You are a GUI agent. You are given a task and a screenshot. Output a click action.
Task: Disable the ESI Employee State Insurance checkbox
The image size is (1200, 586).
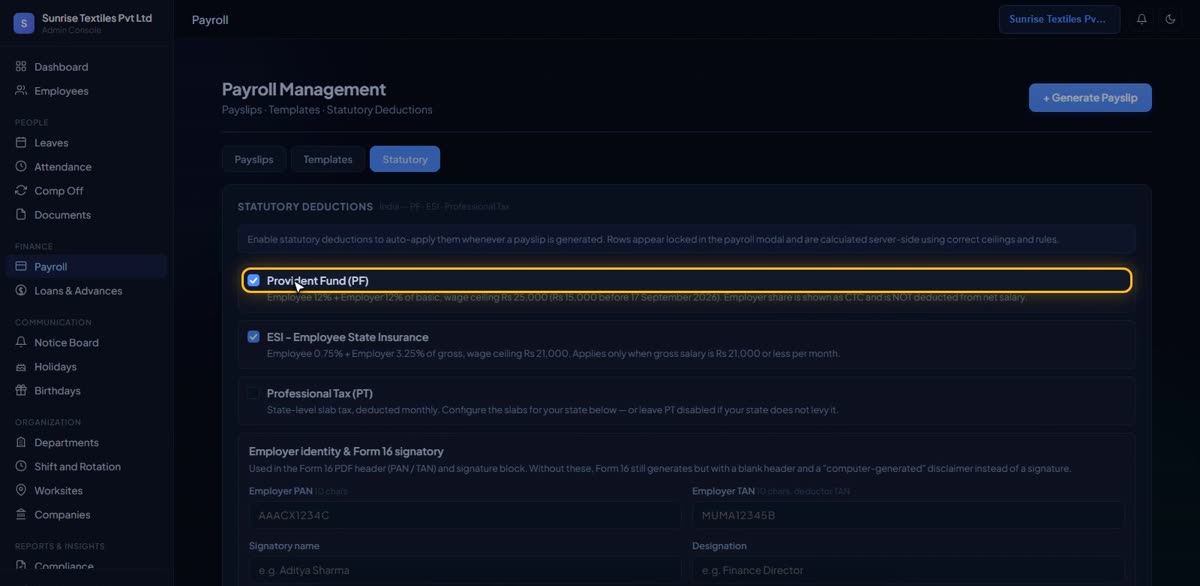(254, 337)
